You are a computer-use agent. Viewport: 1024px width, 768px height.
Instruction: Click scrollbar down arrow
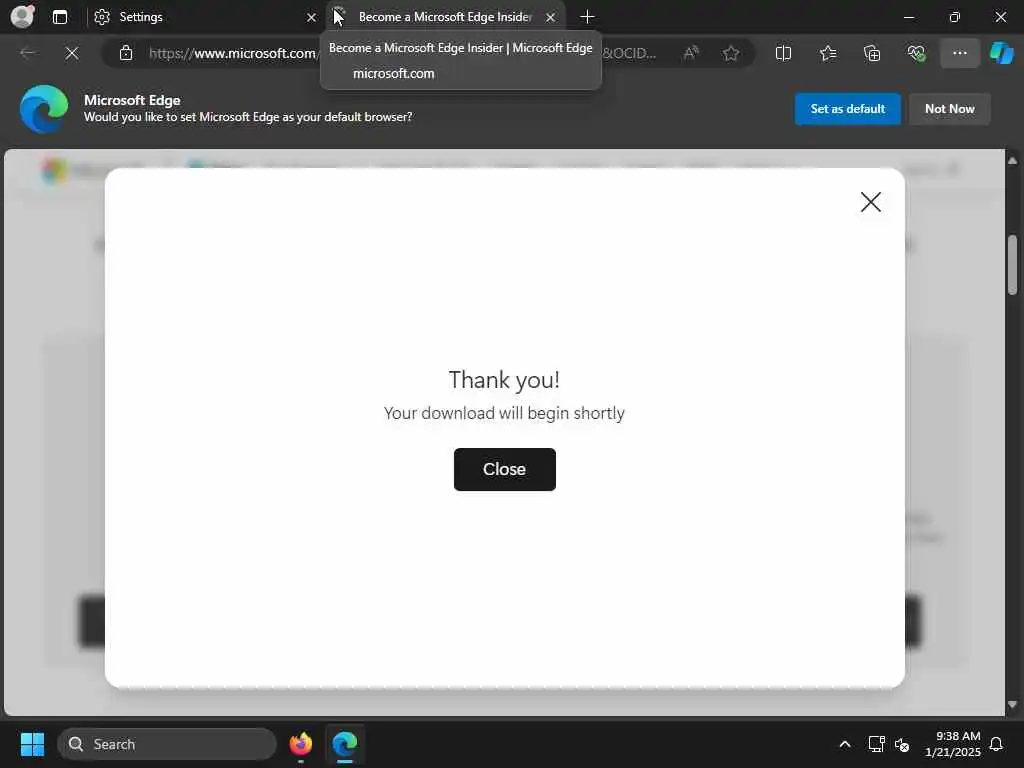point(1012,705)
